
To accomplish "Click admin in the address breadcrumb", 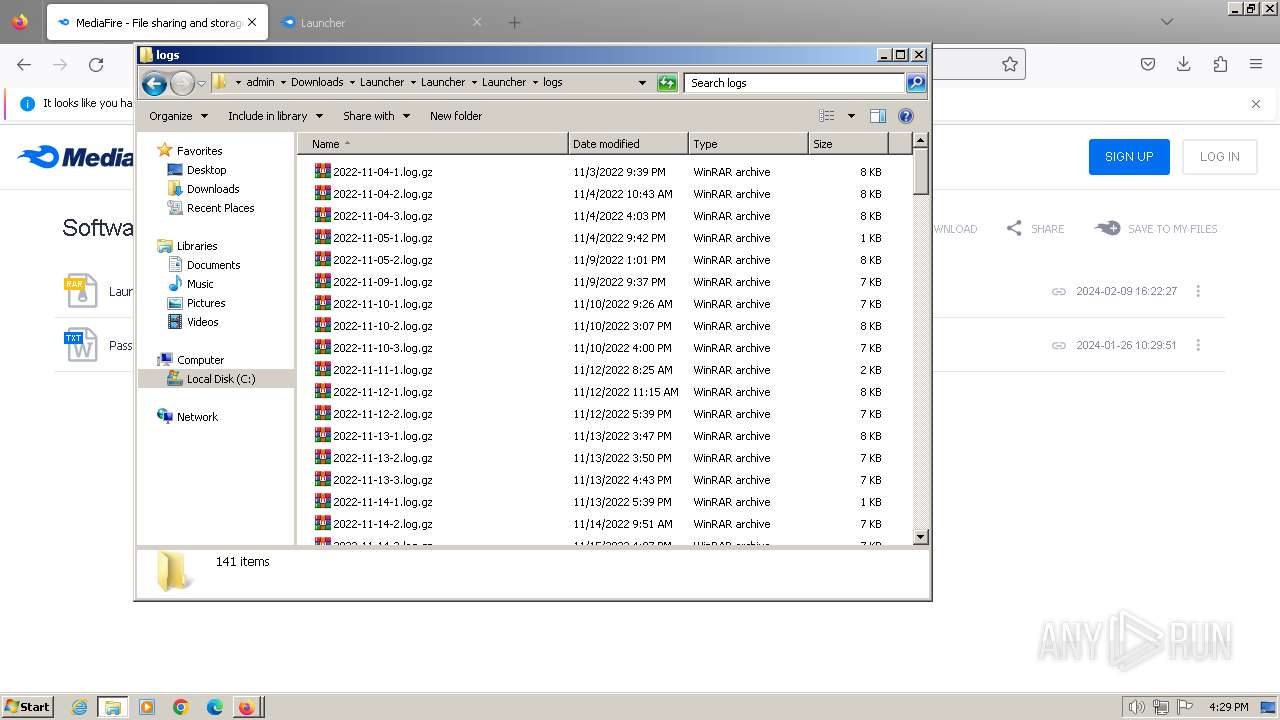I will pos(260,83).
